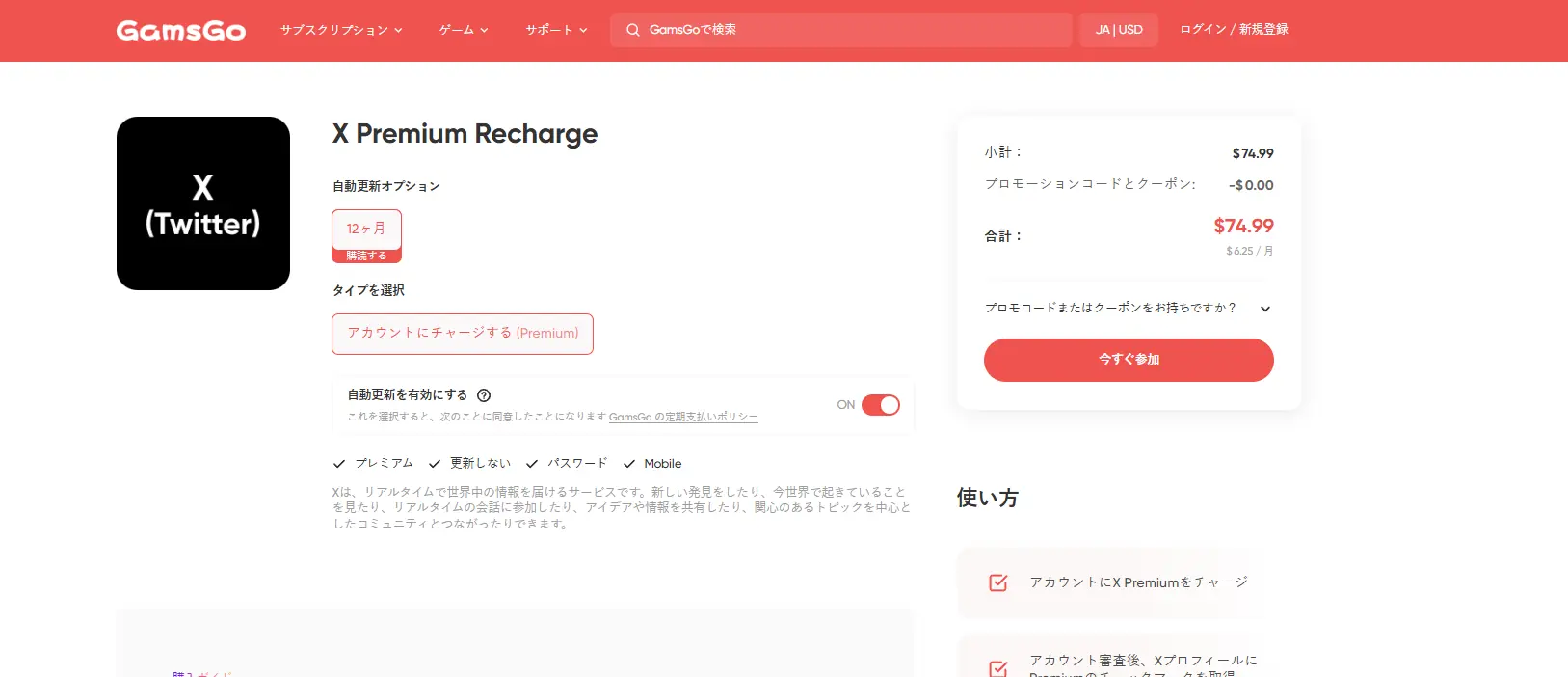Viewport: 1568px width, 677px height.
Task: Open the GamsGo の定期支払いポリシー link
Action: coord(683,418)
